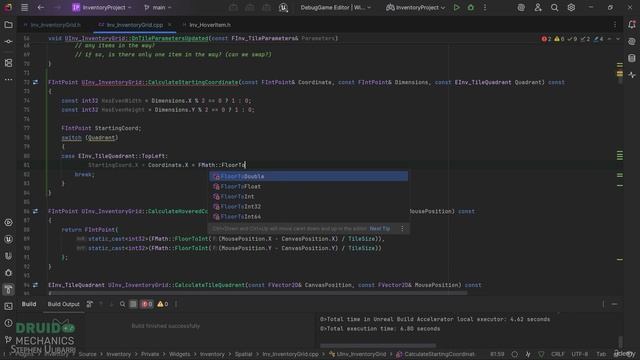Click the errors count indicator

546,39
